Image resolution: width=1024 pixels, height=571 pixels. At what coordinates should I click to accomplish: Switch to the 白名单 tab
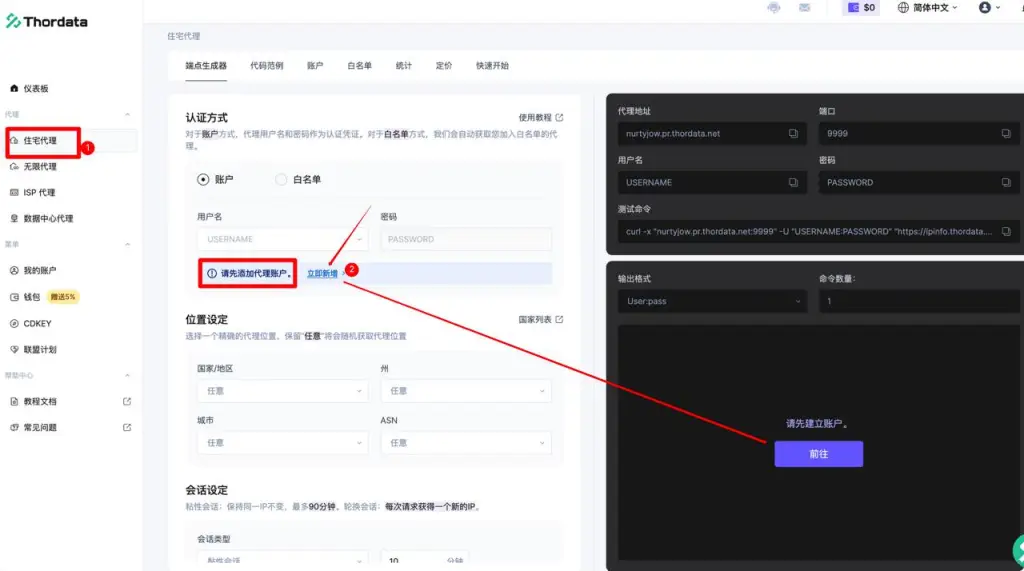coord(359,65)
